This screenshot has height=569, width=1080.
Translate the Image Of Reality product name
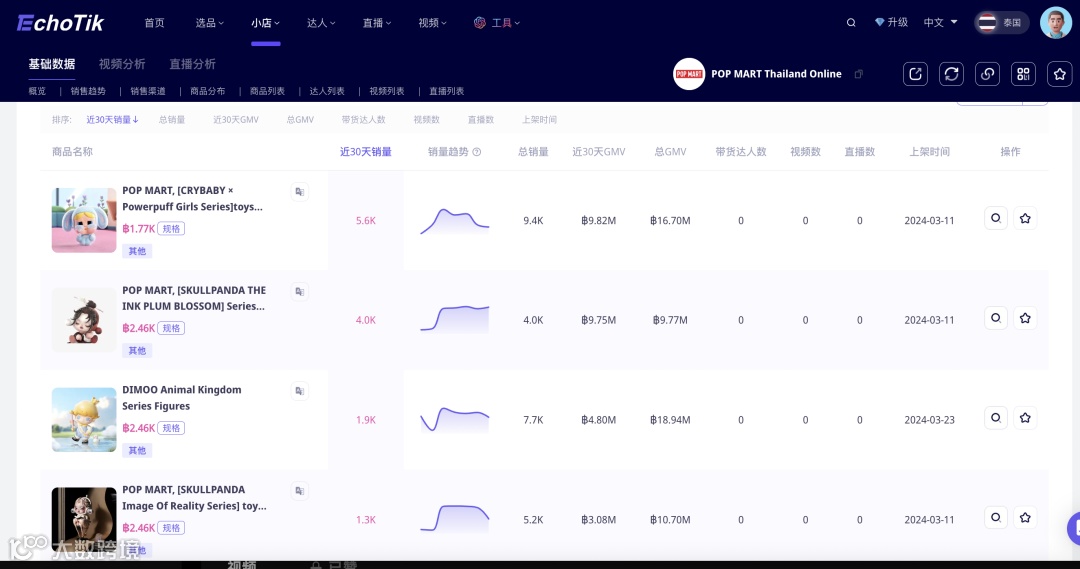point(300,490)
